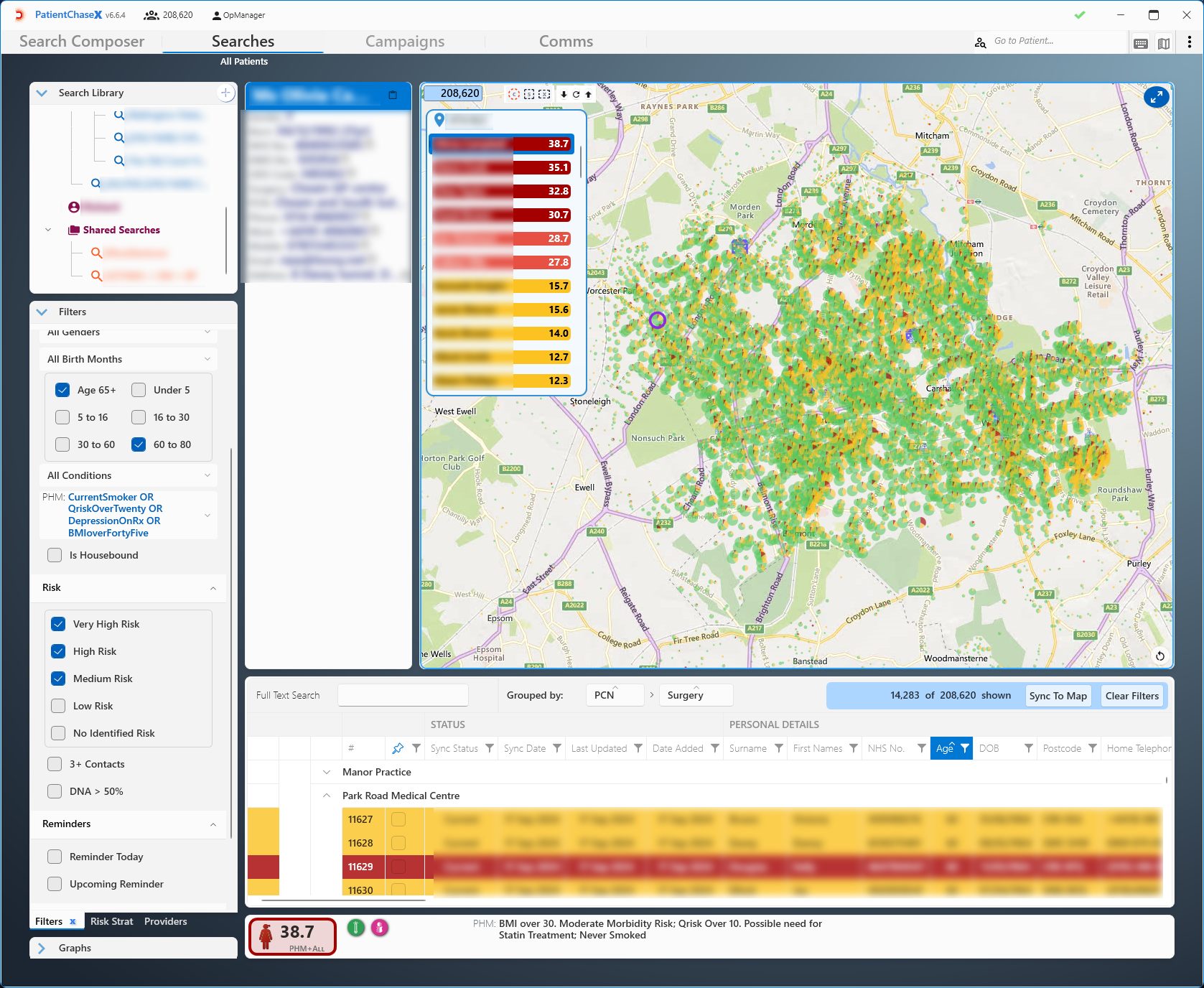Viewport: 1204px width, 988px height.
Task: Click the 'X' clear-selection tool on the map
Action: pyautogui.click(x=543, y=93)
